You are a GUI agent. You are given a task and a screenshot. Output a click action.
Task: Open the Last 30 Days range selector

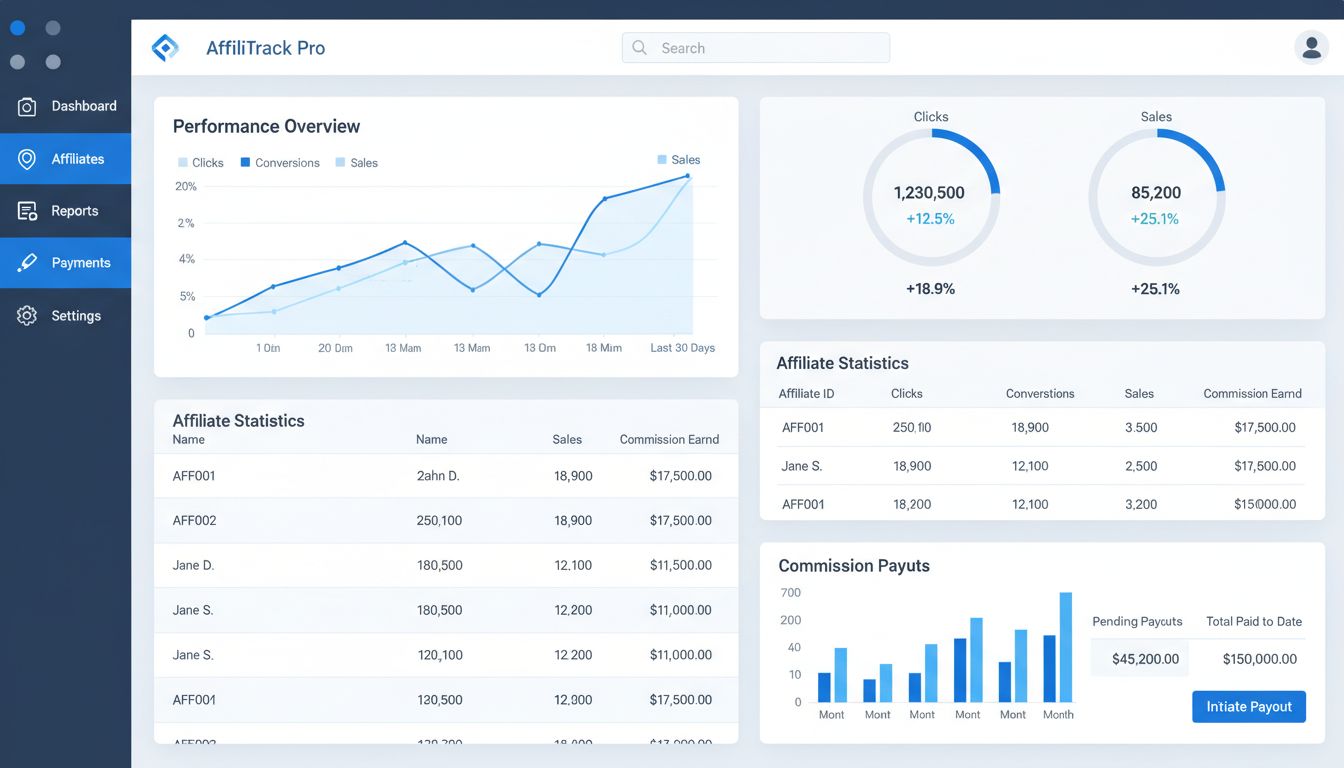(x=682, y=347)
